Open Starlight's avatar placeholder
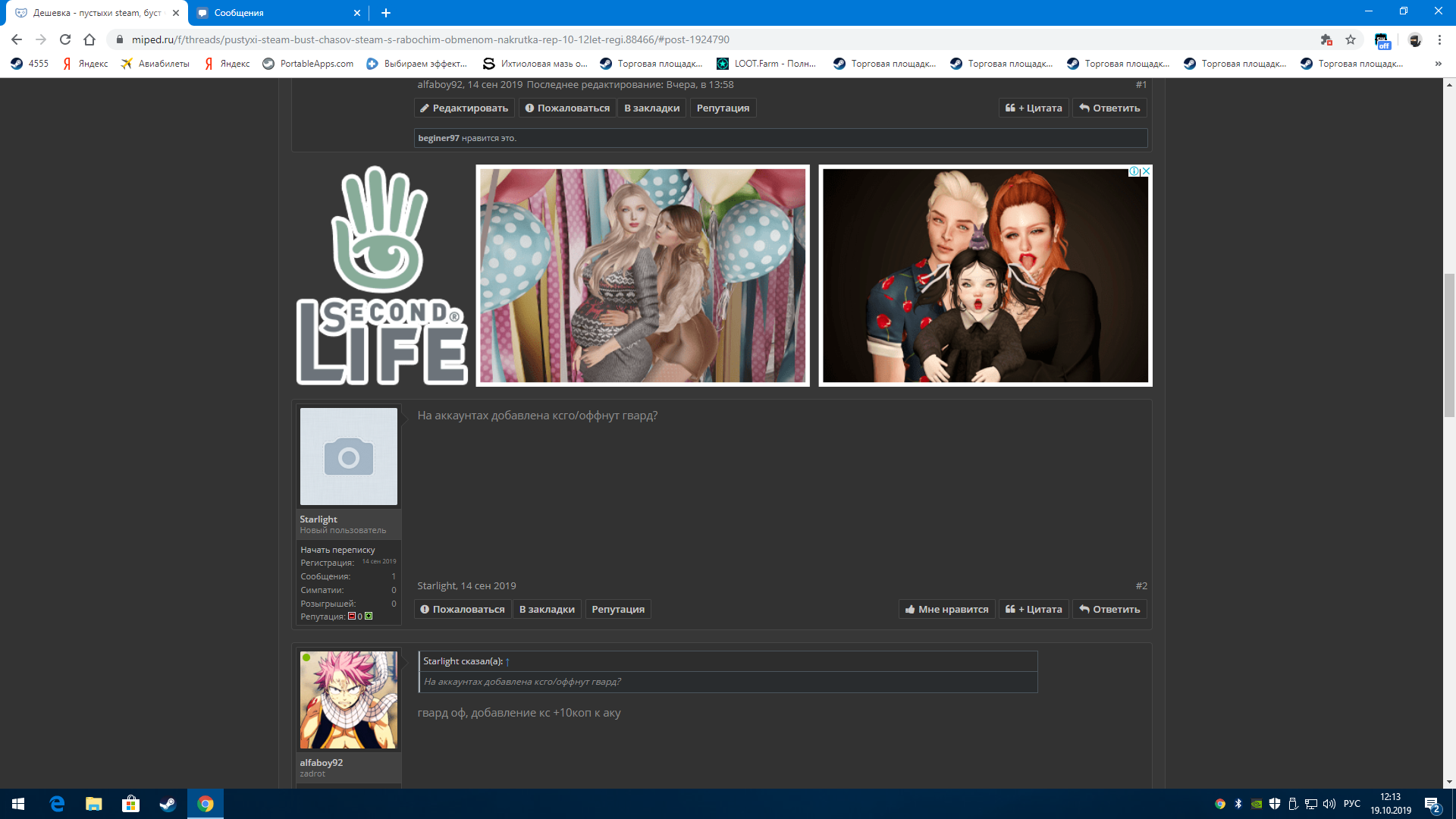This screenshot has height=819, width=1456. 349,457
